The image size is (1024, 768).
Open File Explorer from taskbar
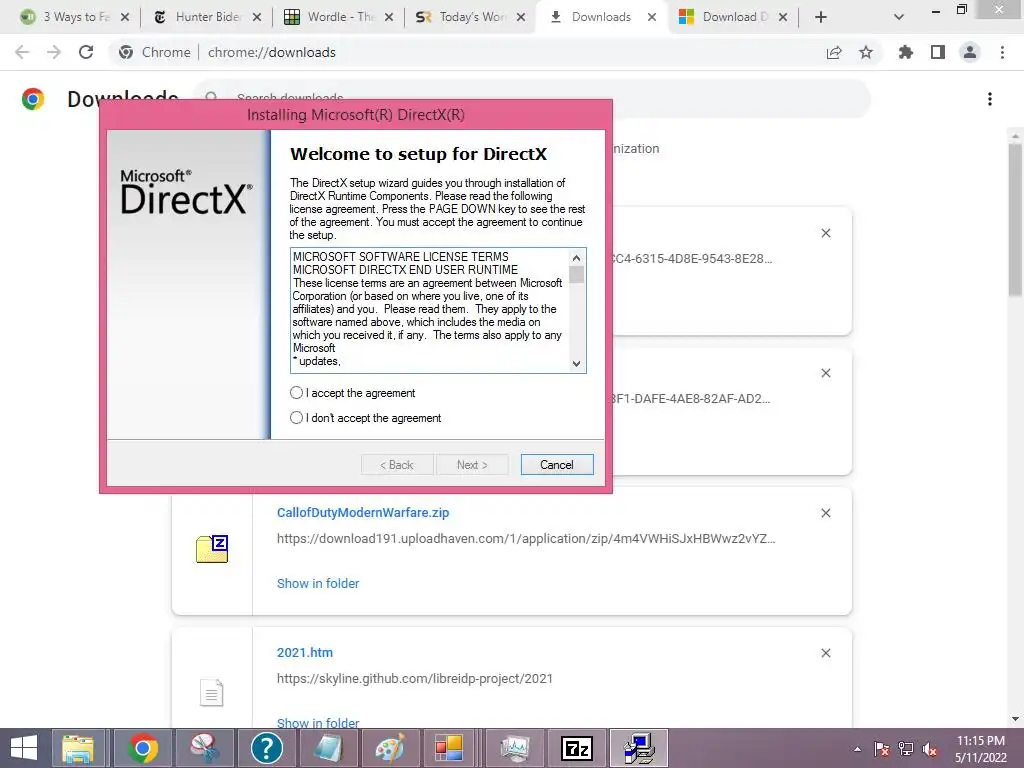click(x=78, y=748)
